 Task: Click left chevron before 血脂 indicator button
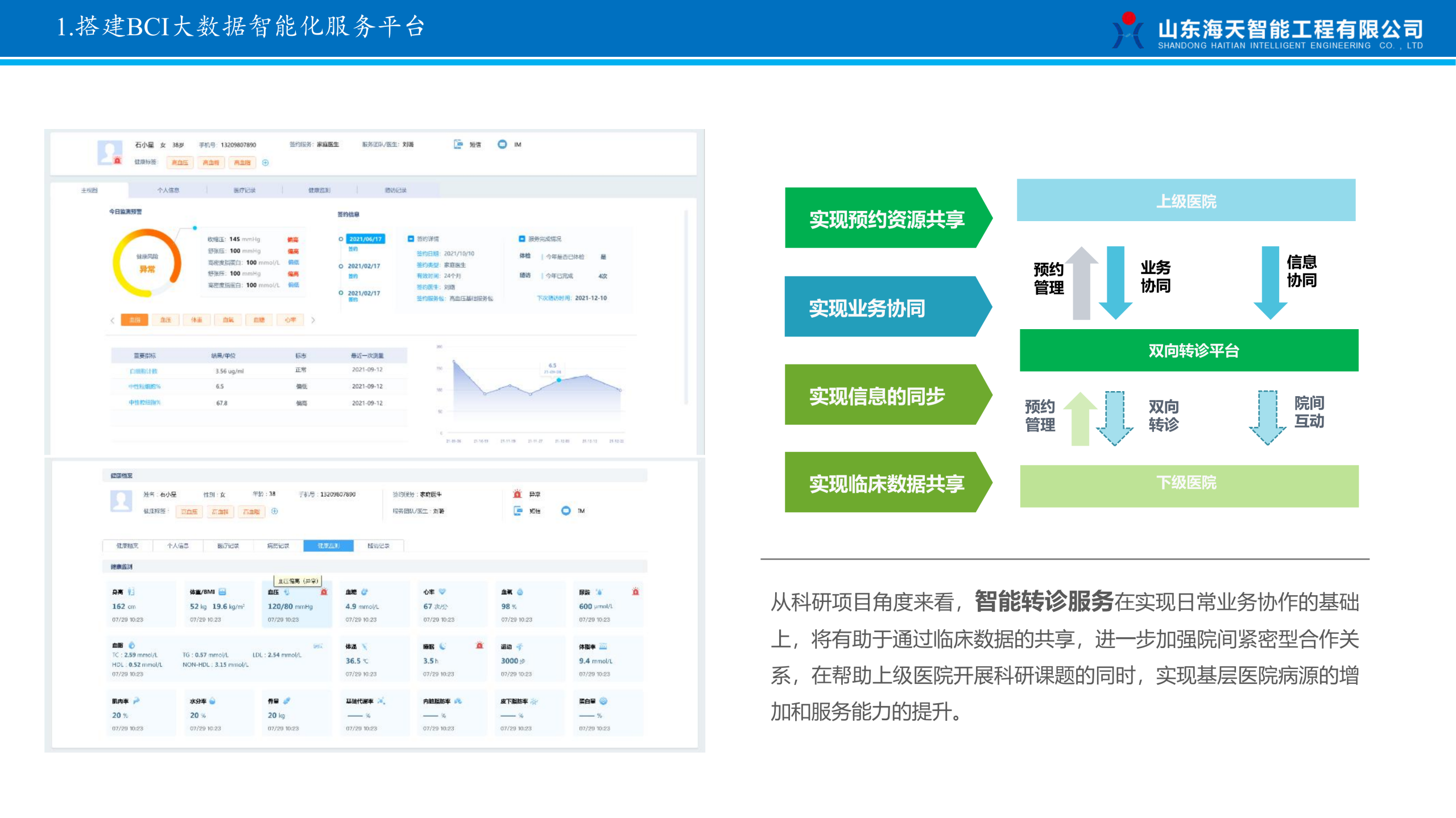[x=113, y=320]
